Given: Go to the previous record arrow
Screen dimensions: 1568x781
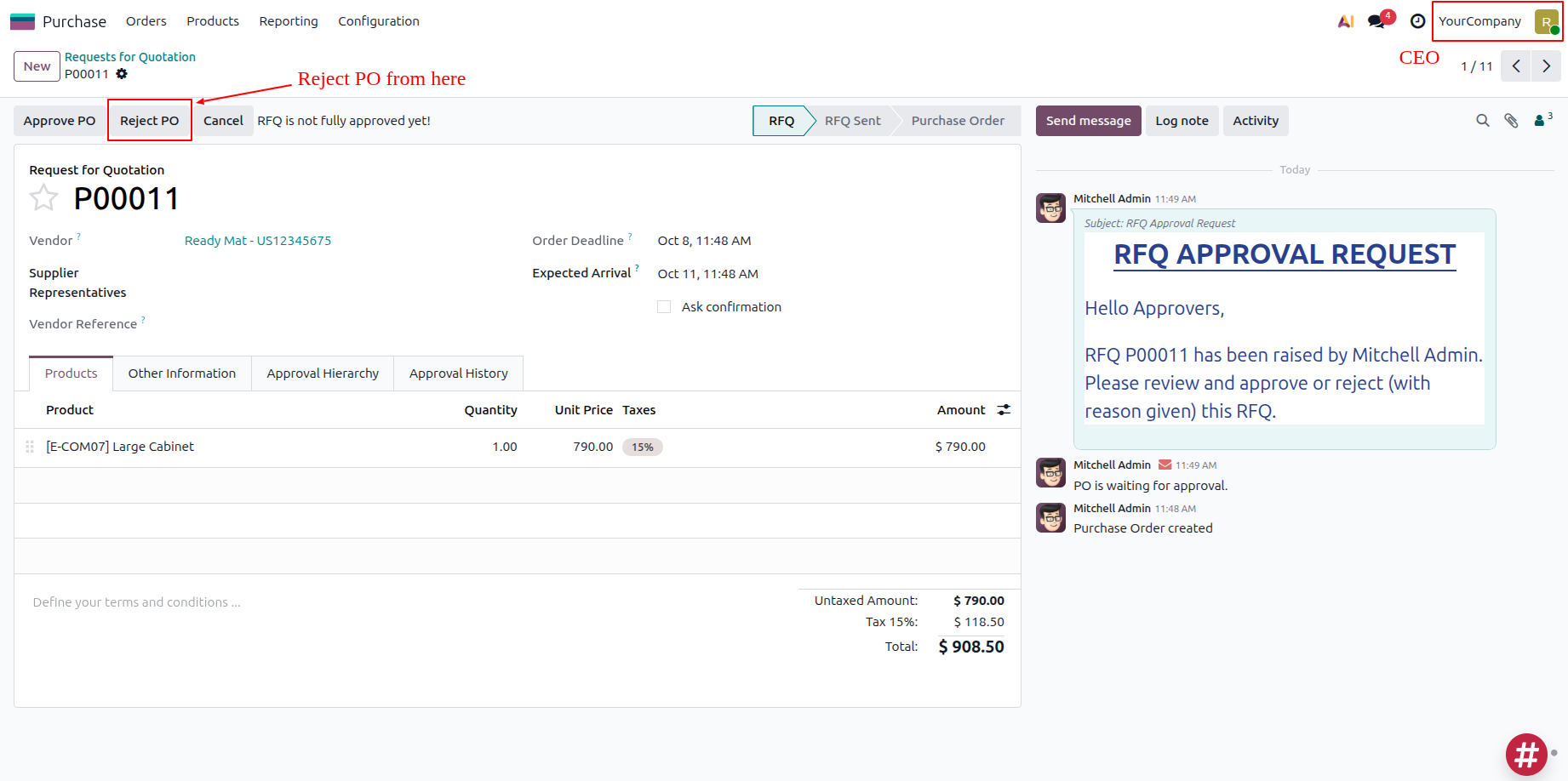Looking at the screenshot, I should [x=1516, y=66].
